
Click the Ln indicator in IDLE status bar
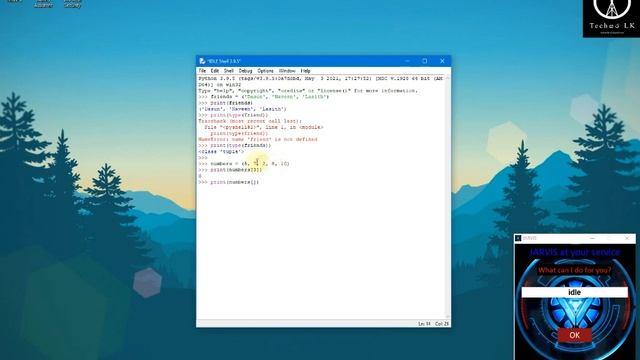(424, 324)
